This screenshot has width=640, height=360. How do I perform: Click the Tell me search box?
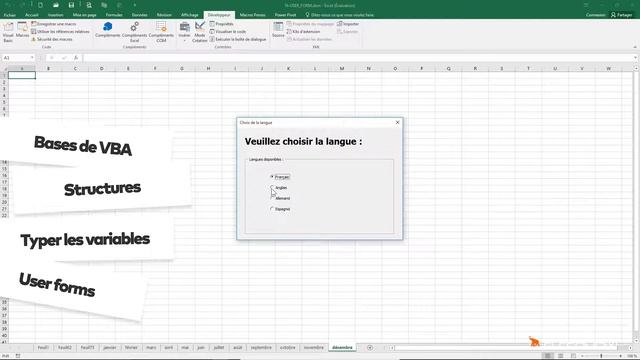[x=340, y=15]
